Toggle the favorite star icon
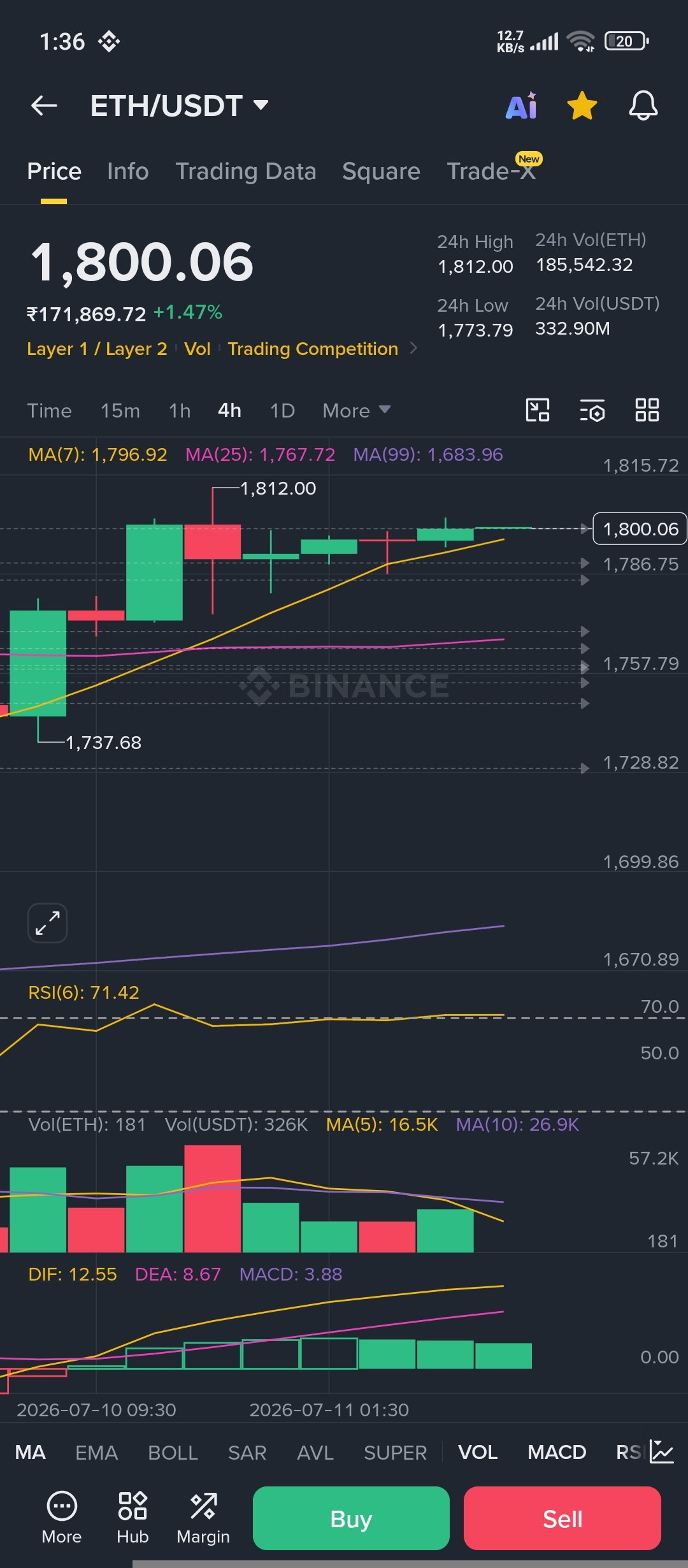 click(x=582, y=106)
